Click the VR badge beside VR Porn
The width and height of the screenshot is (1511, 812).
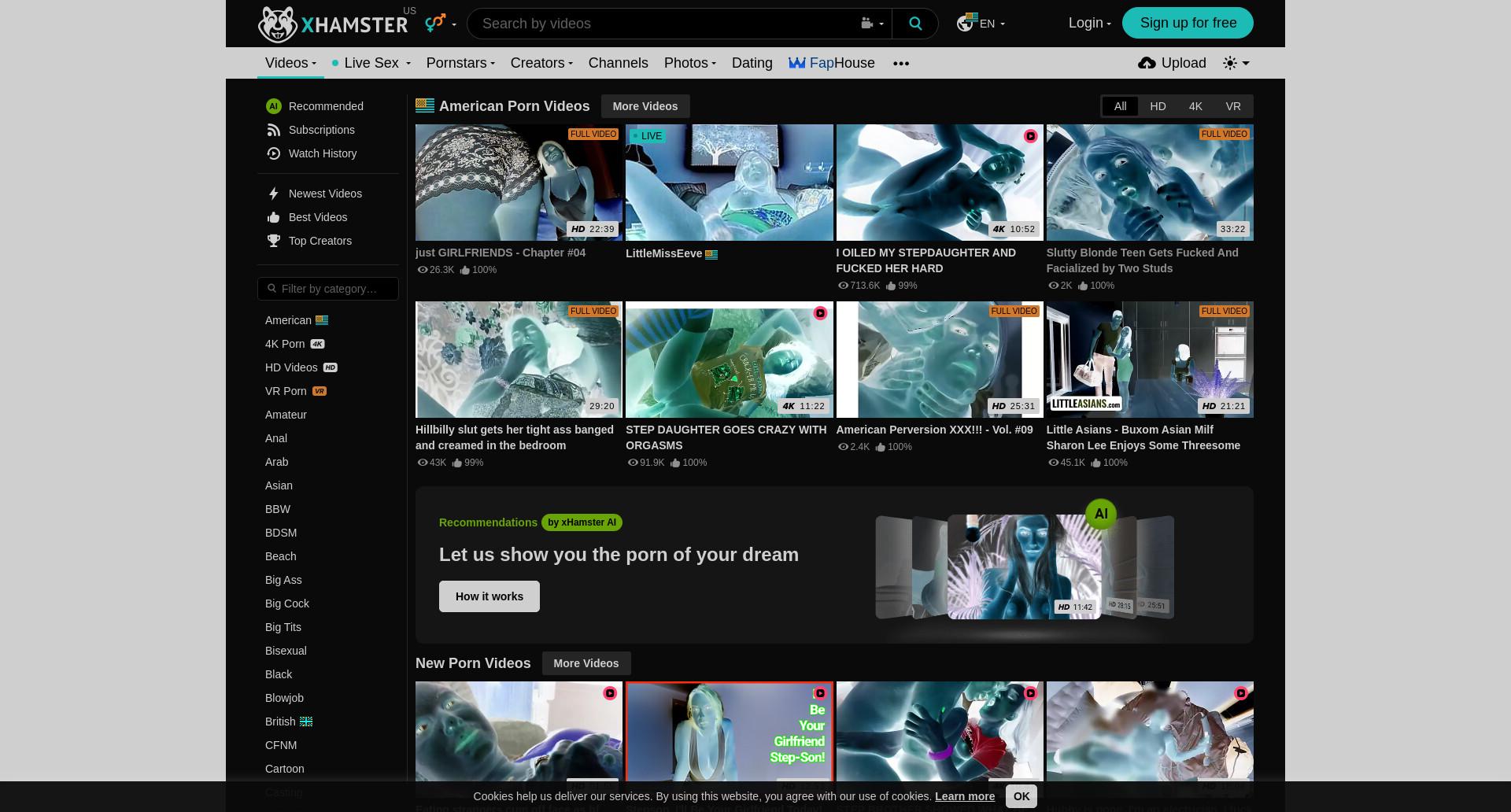coord(320,391)
